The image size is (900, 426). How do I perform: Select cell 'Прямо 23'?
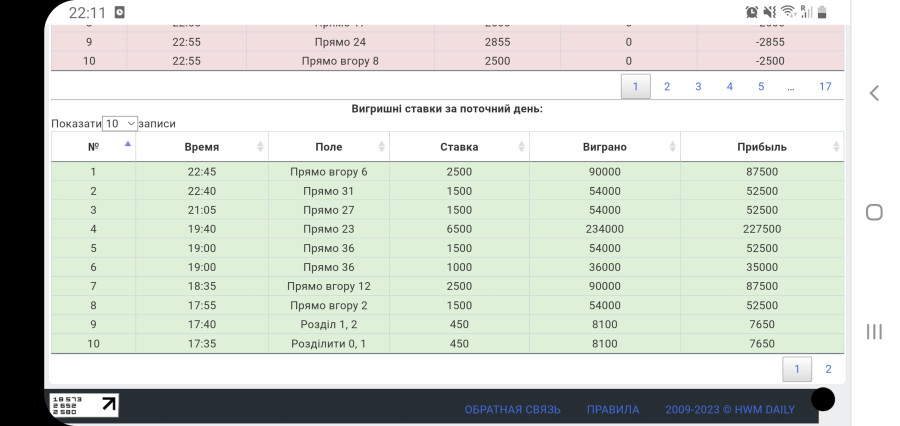329,229
